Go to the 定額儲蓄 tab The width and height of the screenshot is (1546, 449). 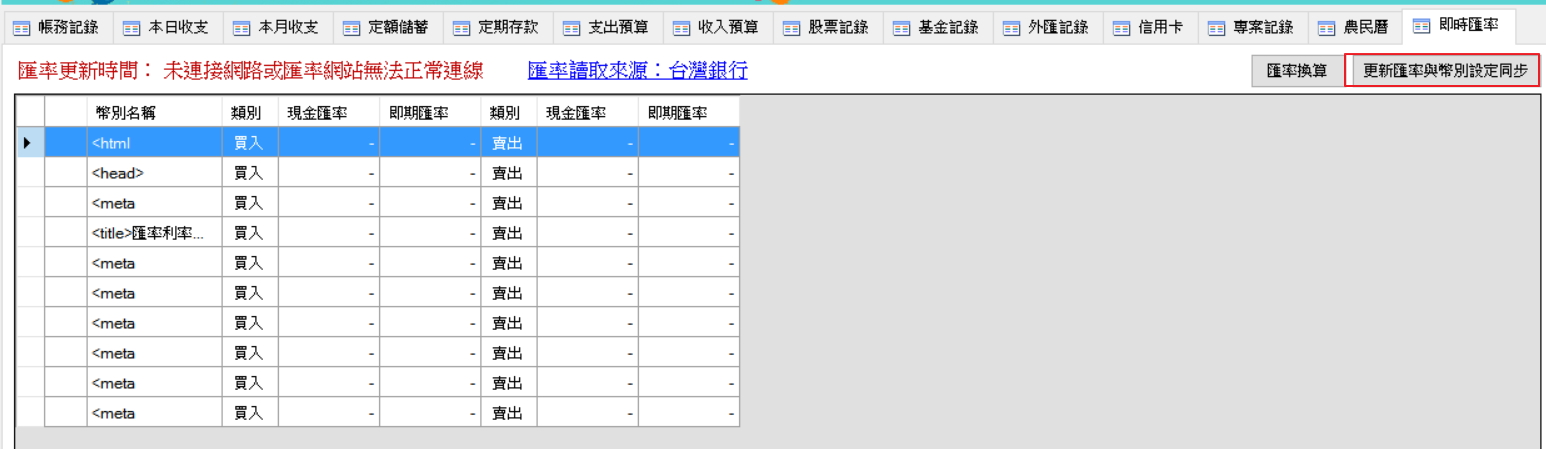388,27
